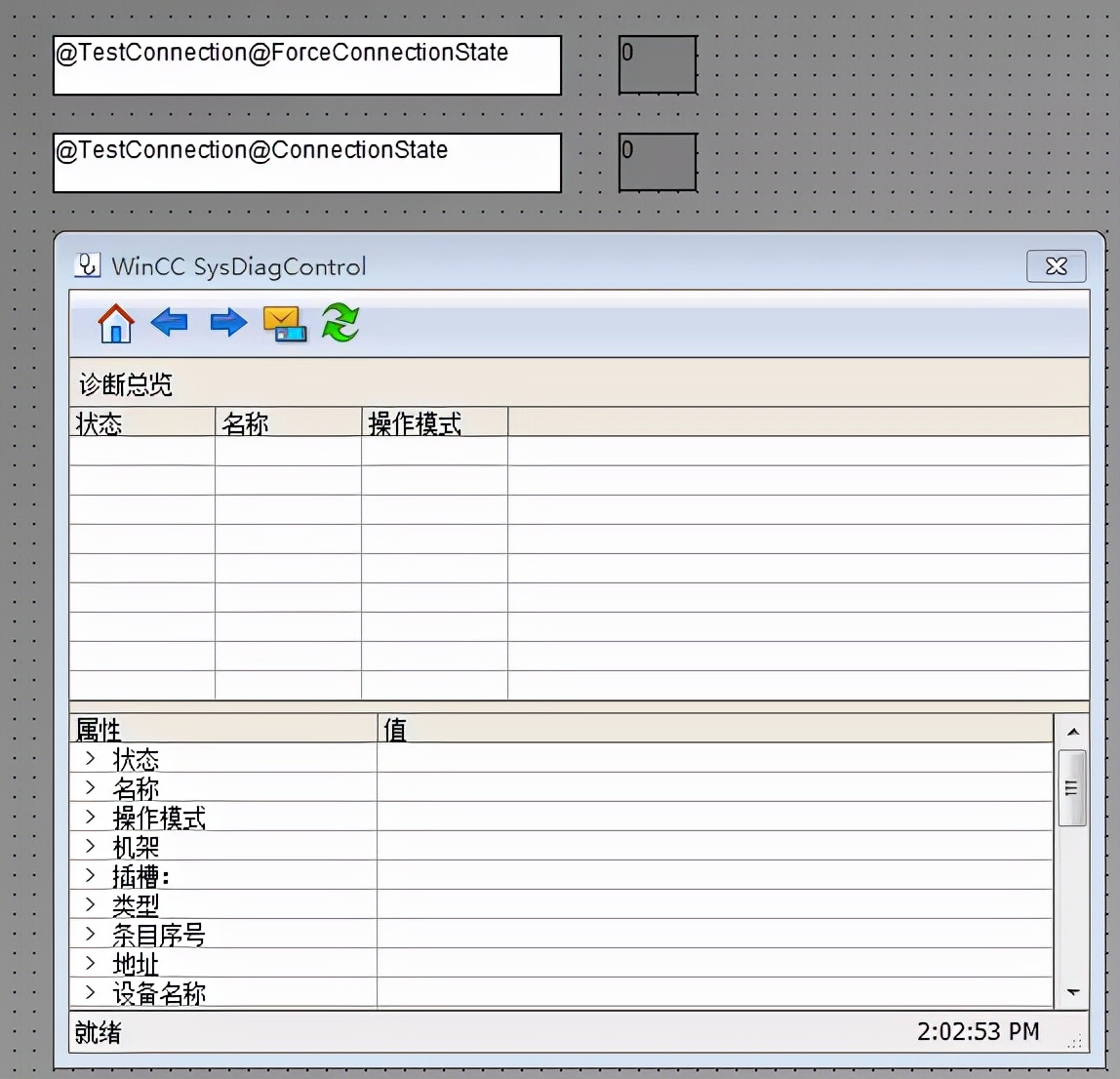Click the scrollbar up arrow icon

[1072, 730]
